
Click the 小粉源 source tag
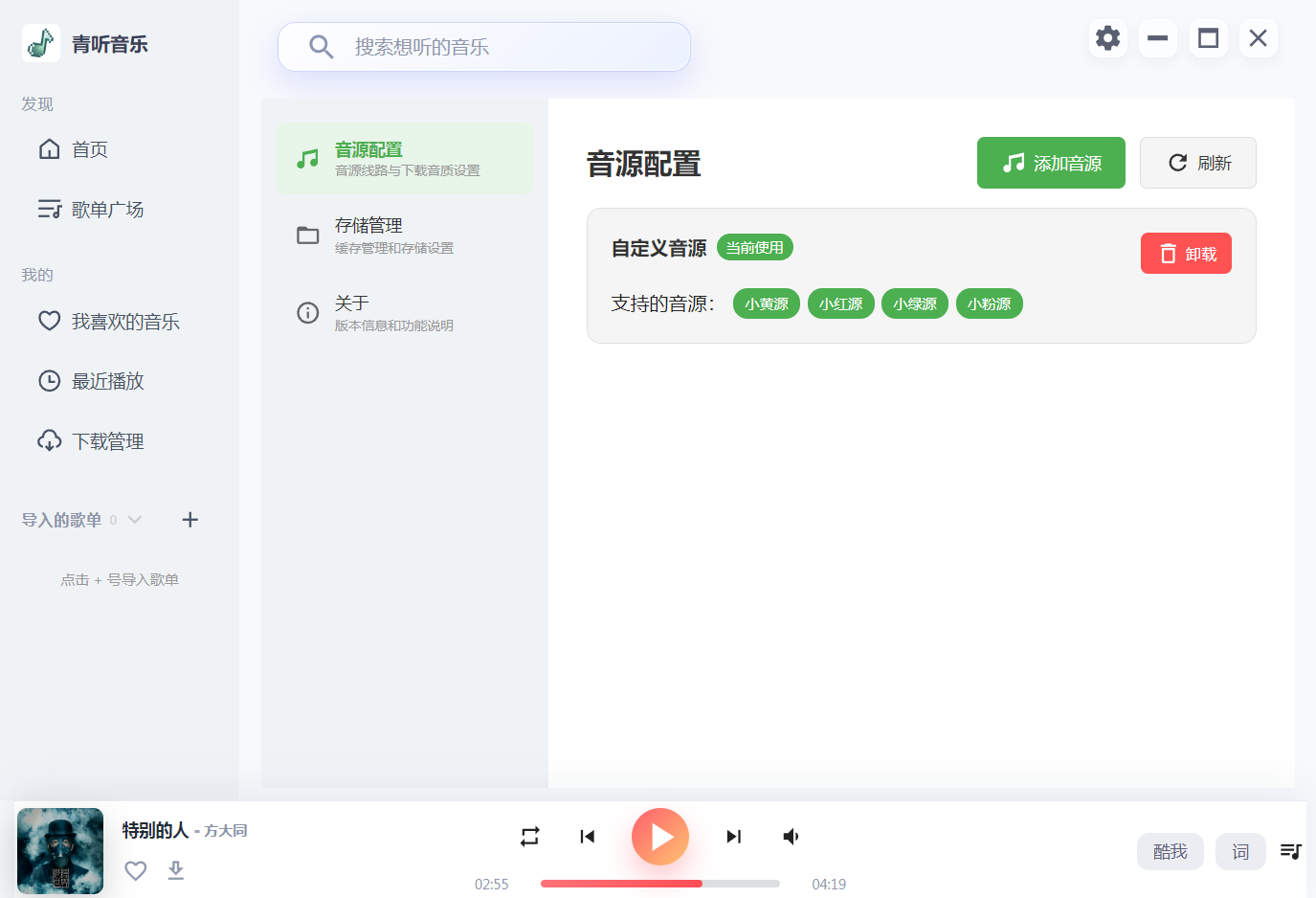[990, 303]
